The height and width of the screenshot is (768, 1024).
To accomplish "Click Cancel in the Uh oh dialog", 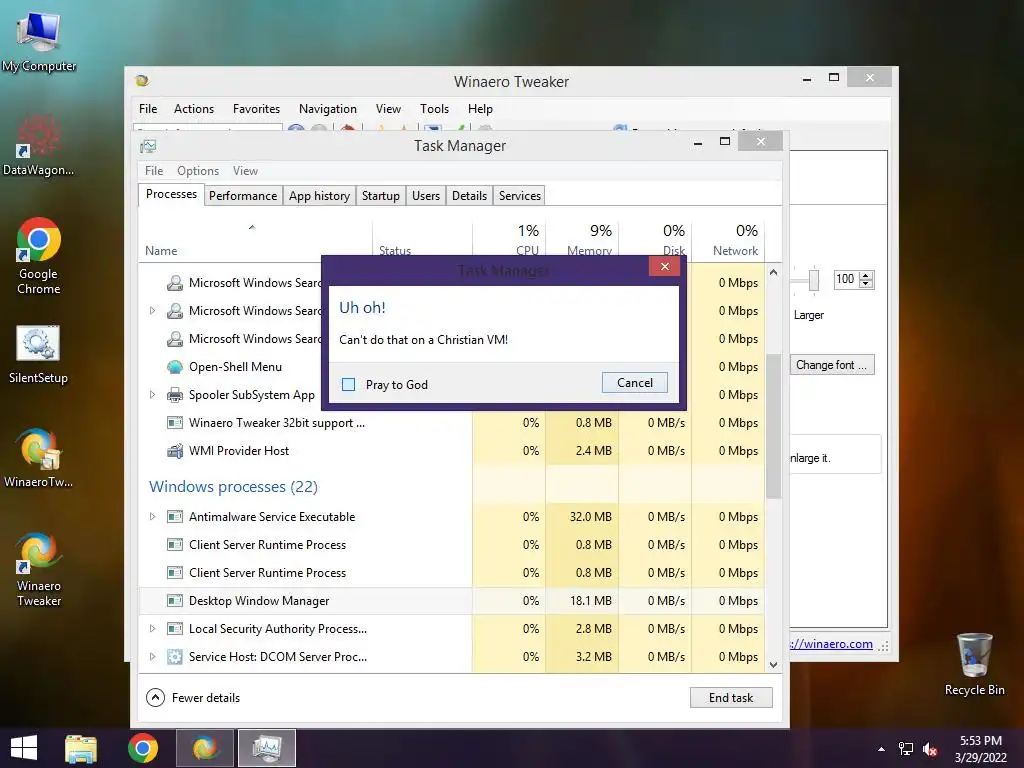I will (635, 383).
